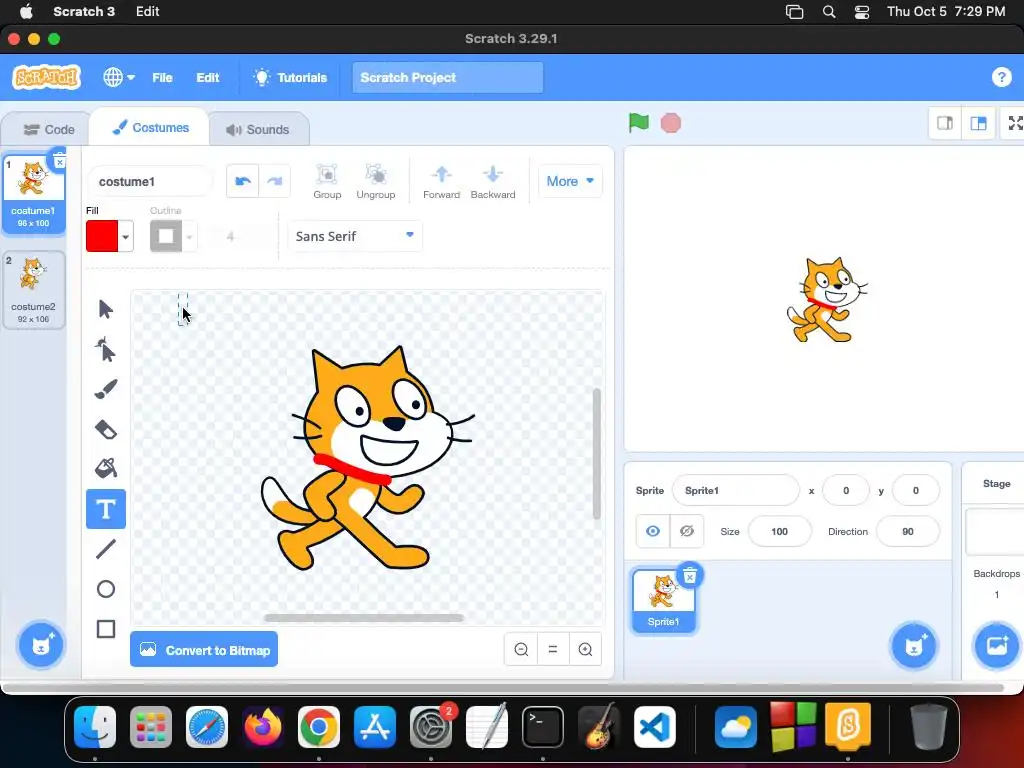Screen dimensions: 1024x768
Task: Select the arrow Select tool
Action: click(x=106, y=309)
